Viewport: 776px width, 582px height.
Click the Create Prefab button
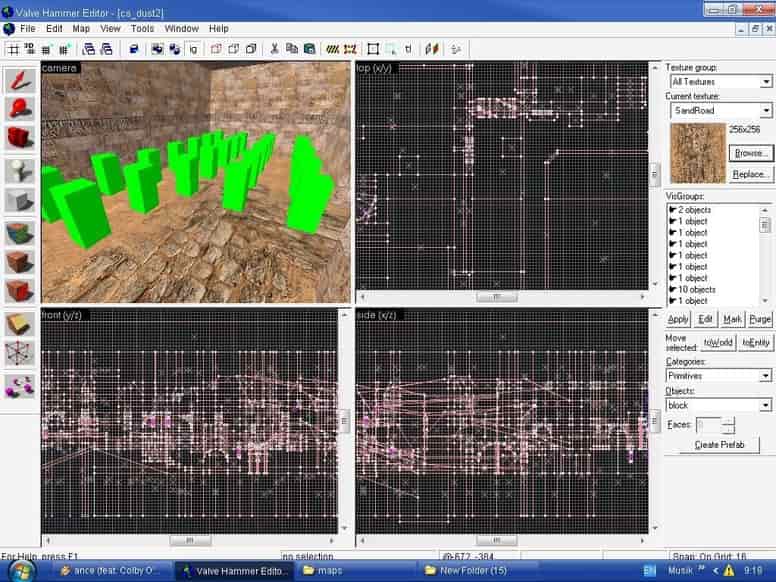coord(719,444)
